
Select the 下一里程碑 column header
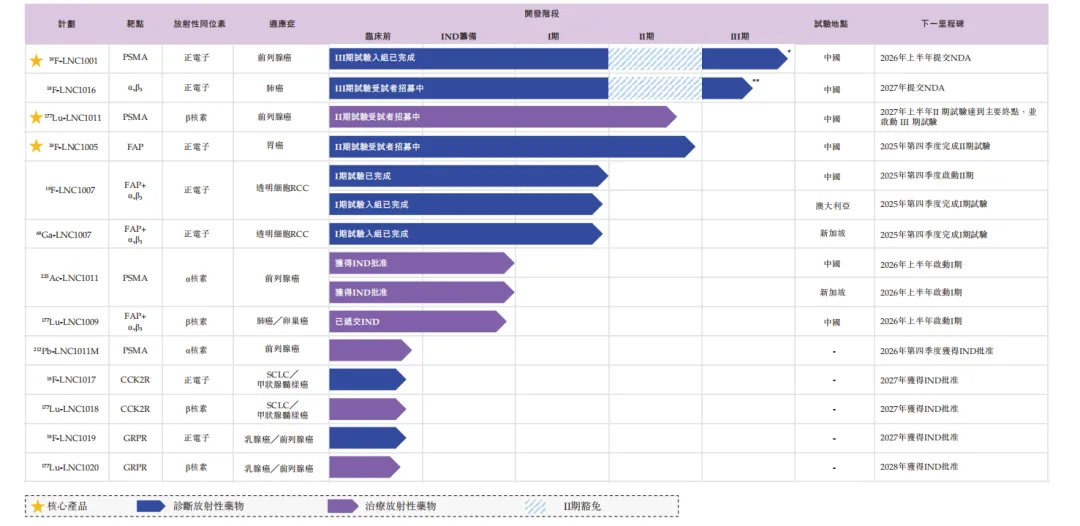pos(941,24)
